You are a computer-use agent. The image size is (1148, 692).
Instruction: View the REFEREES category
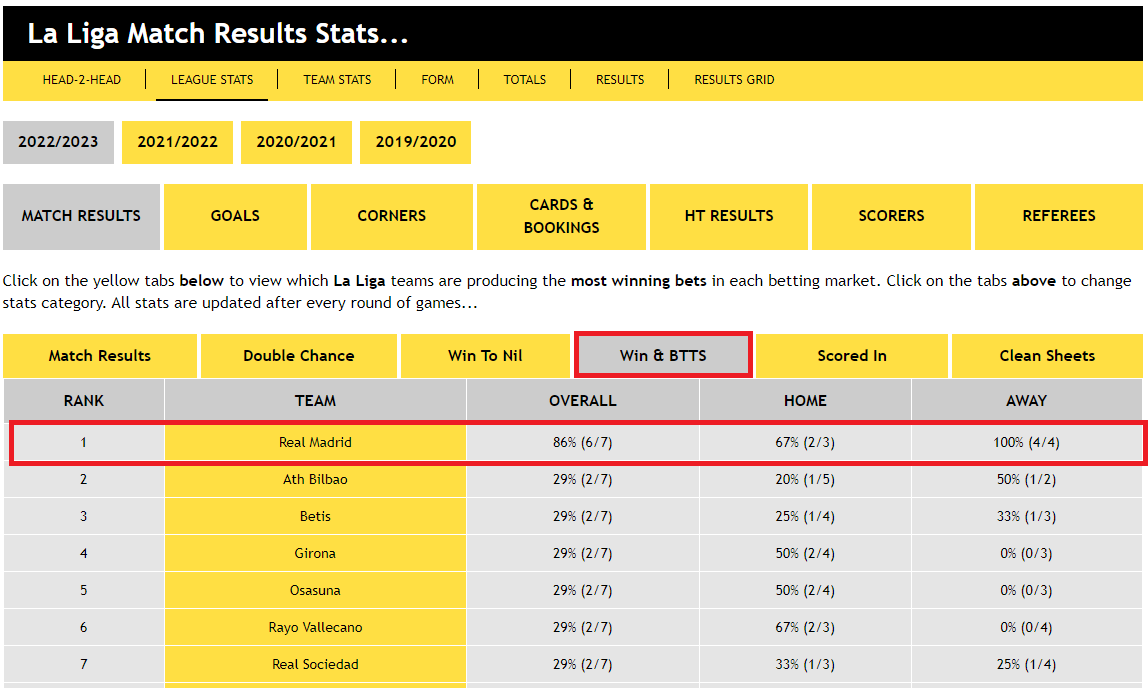tap(1059, 216)
